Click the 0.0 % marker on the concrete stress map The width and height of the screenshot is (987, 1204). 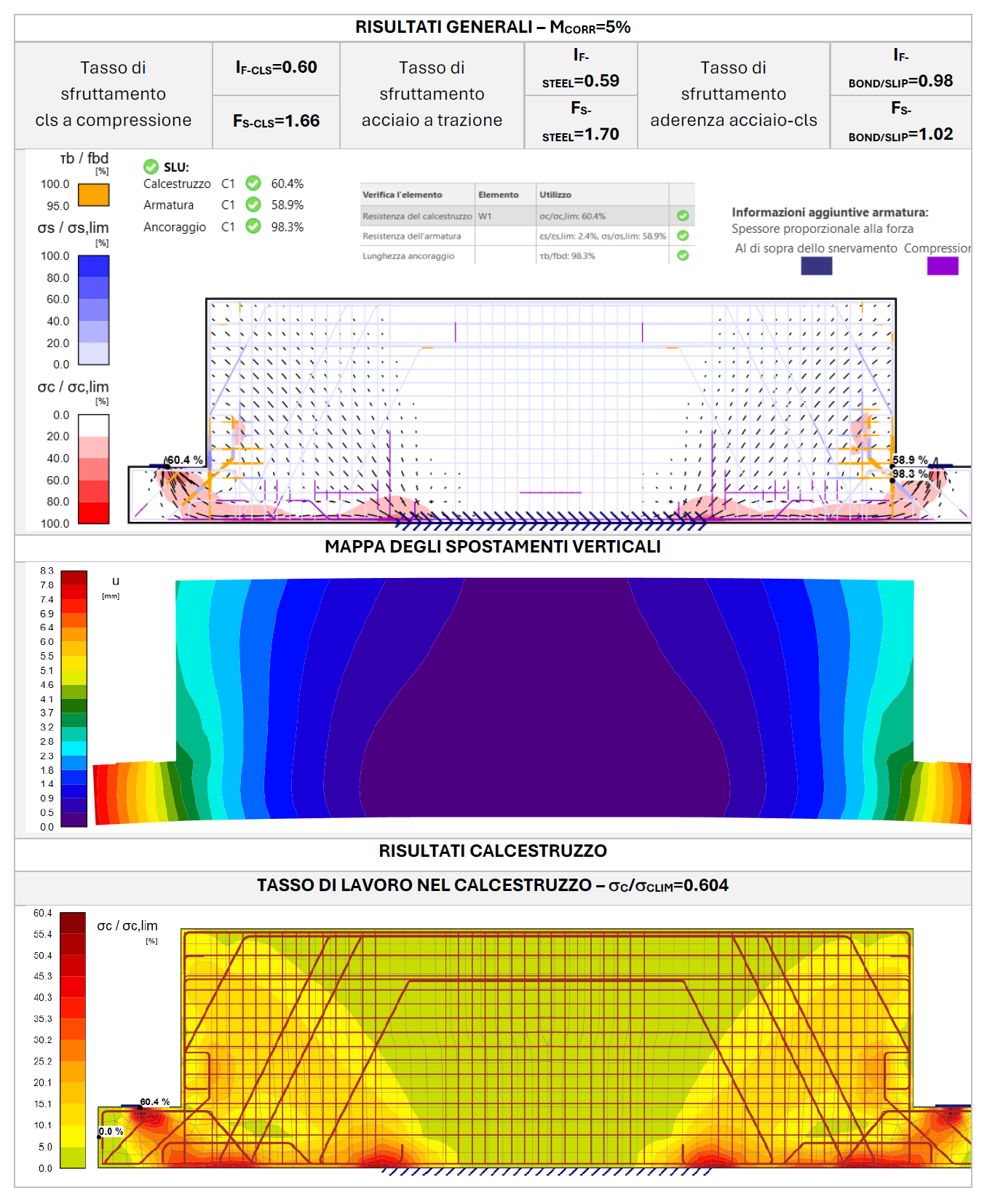click(111, 1131)
